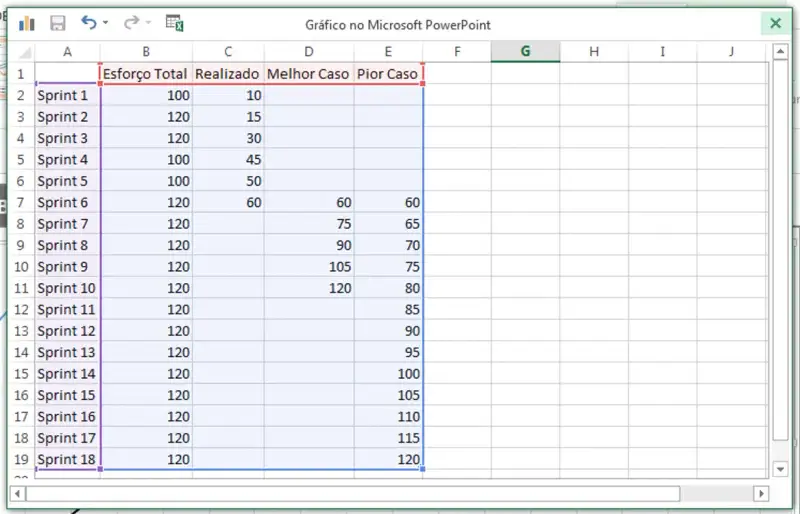Select the 'Sprint 3' cell
The image size is (800, 514).
click(x=67, y=138)
